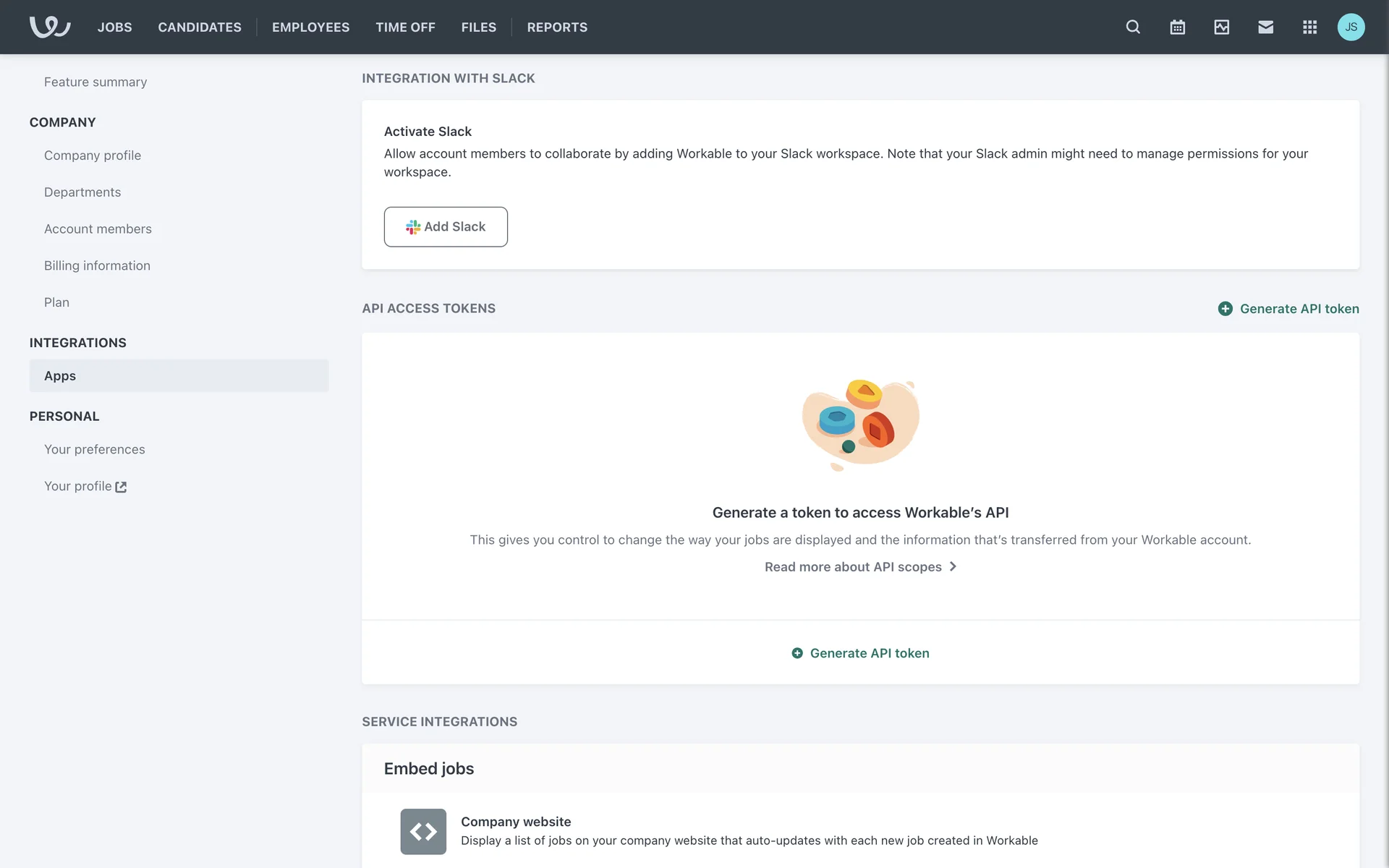Screen dimensions: 1389x868
Task: Open the JS user avatar menu
Action: (1351, 27)
